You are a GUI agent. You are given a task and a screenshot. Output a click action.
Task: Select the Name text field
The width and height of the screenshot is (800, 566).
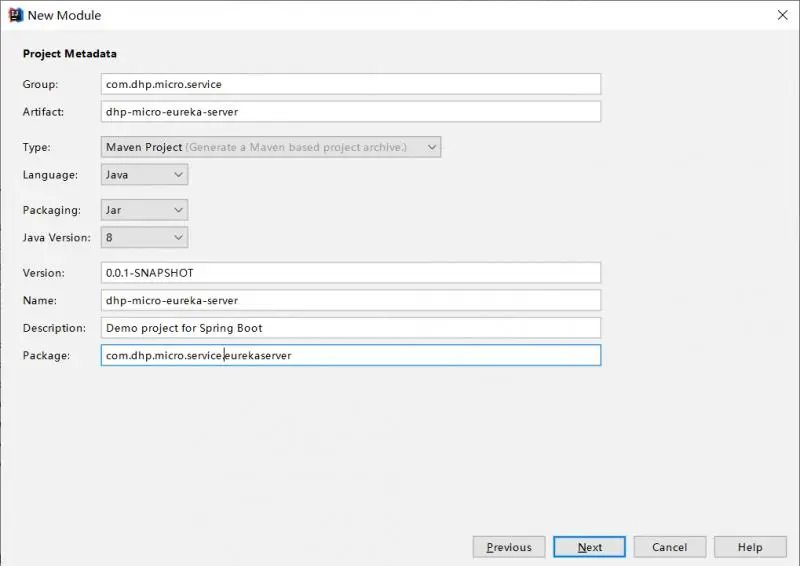[350, 300]
